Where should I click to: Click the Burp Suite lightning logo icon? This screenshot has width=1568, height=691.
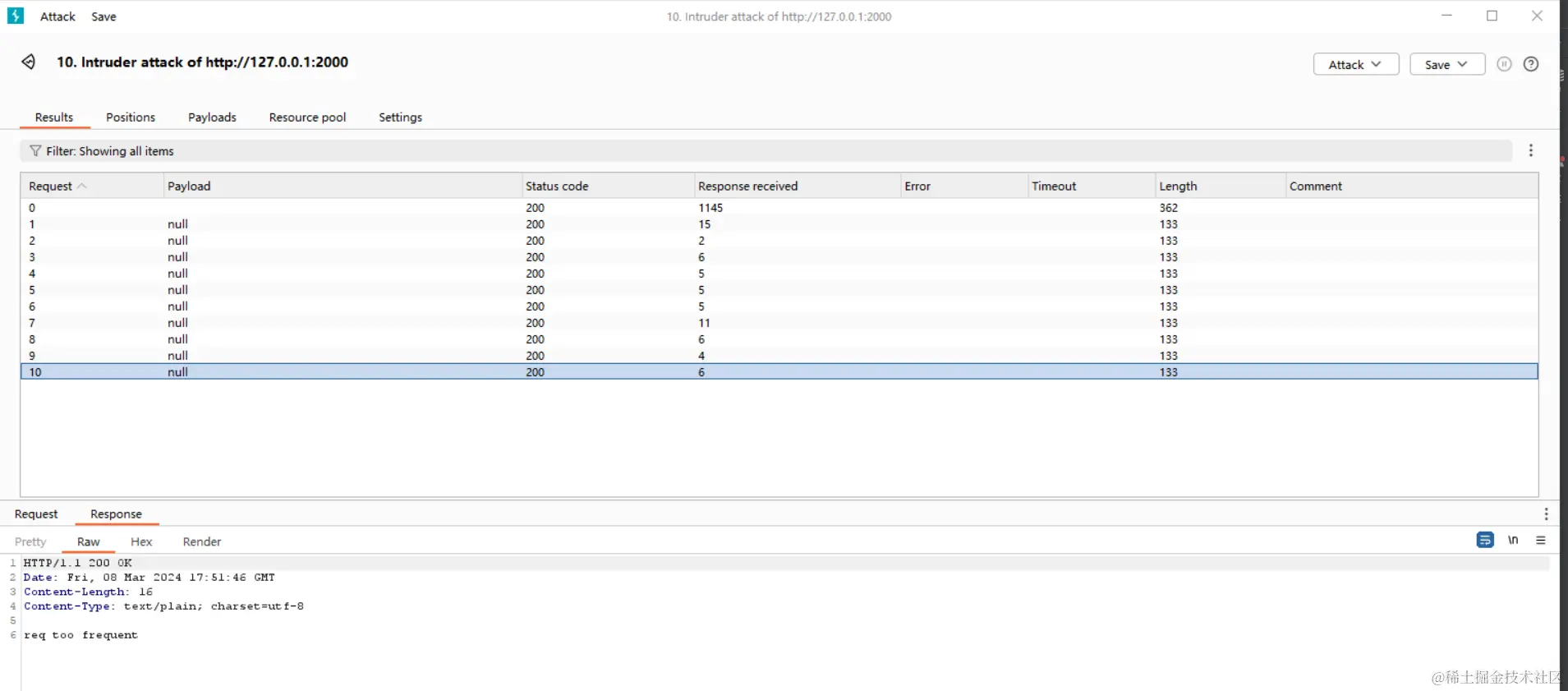click(16, 16)
